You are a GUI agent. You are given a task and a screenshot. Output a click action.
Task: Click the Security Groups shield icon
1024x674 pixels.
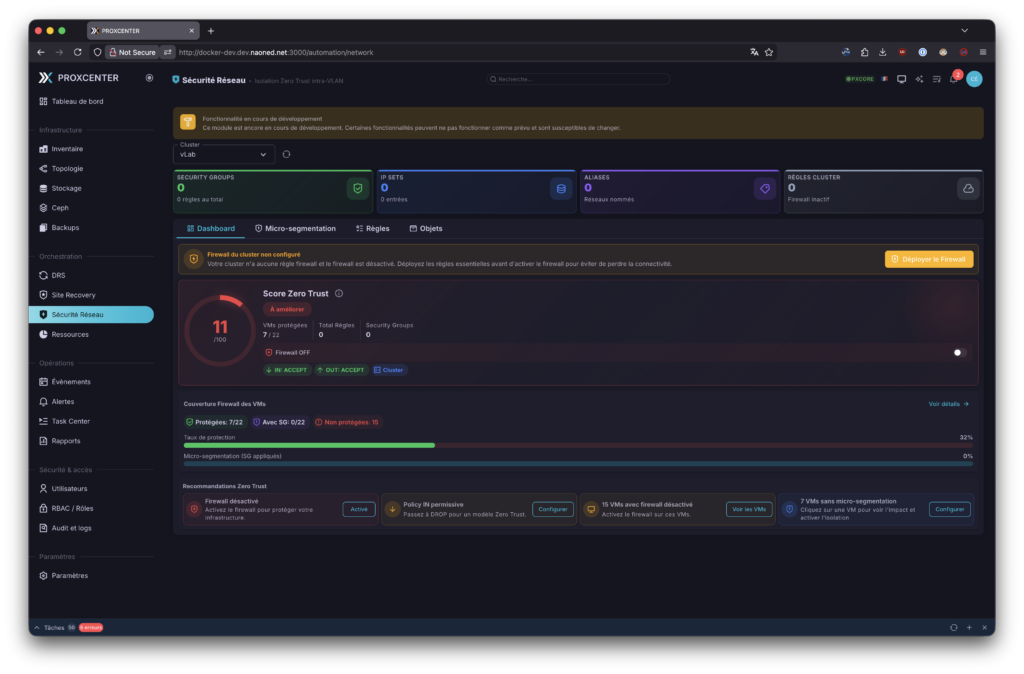[356, 188]
